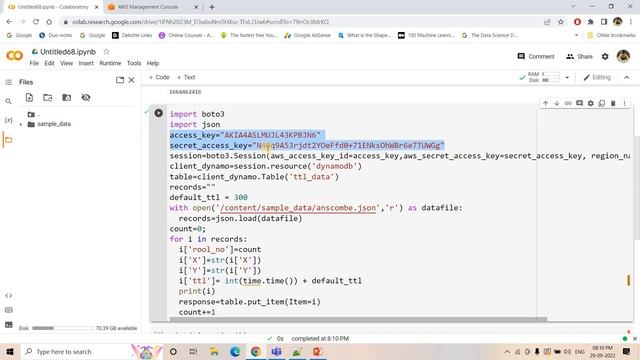Screen dimensions: 640x360
Task: Delete the cell trash icon
Action: [x=613, y=103]
